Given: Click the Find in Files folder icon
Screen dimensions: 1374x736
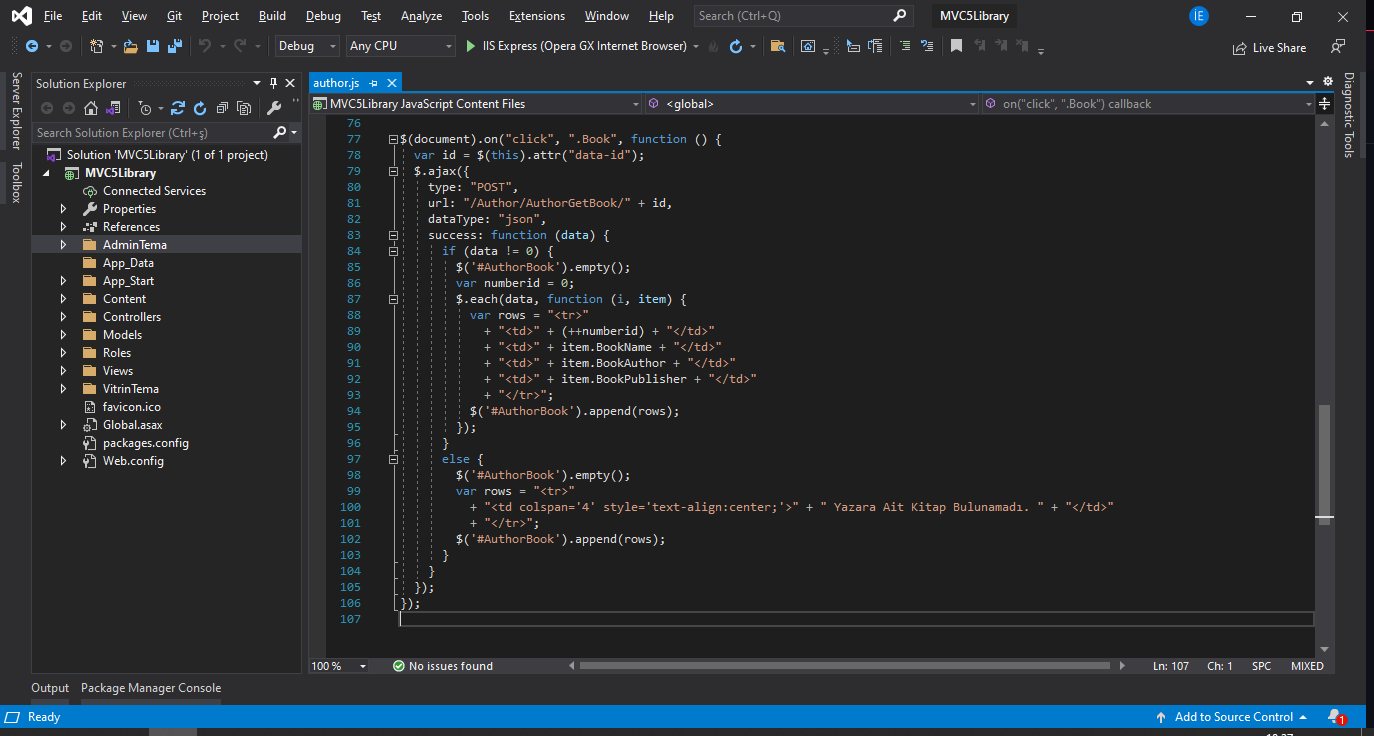Looking at the screenshot, I should pos(777,46).
